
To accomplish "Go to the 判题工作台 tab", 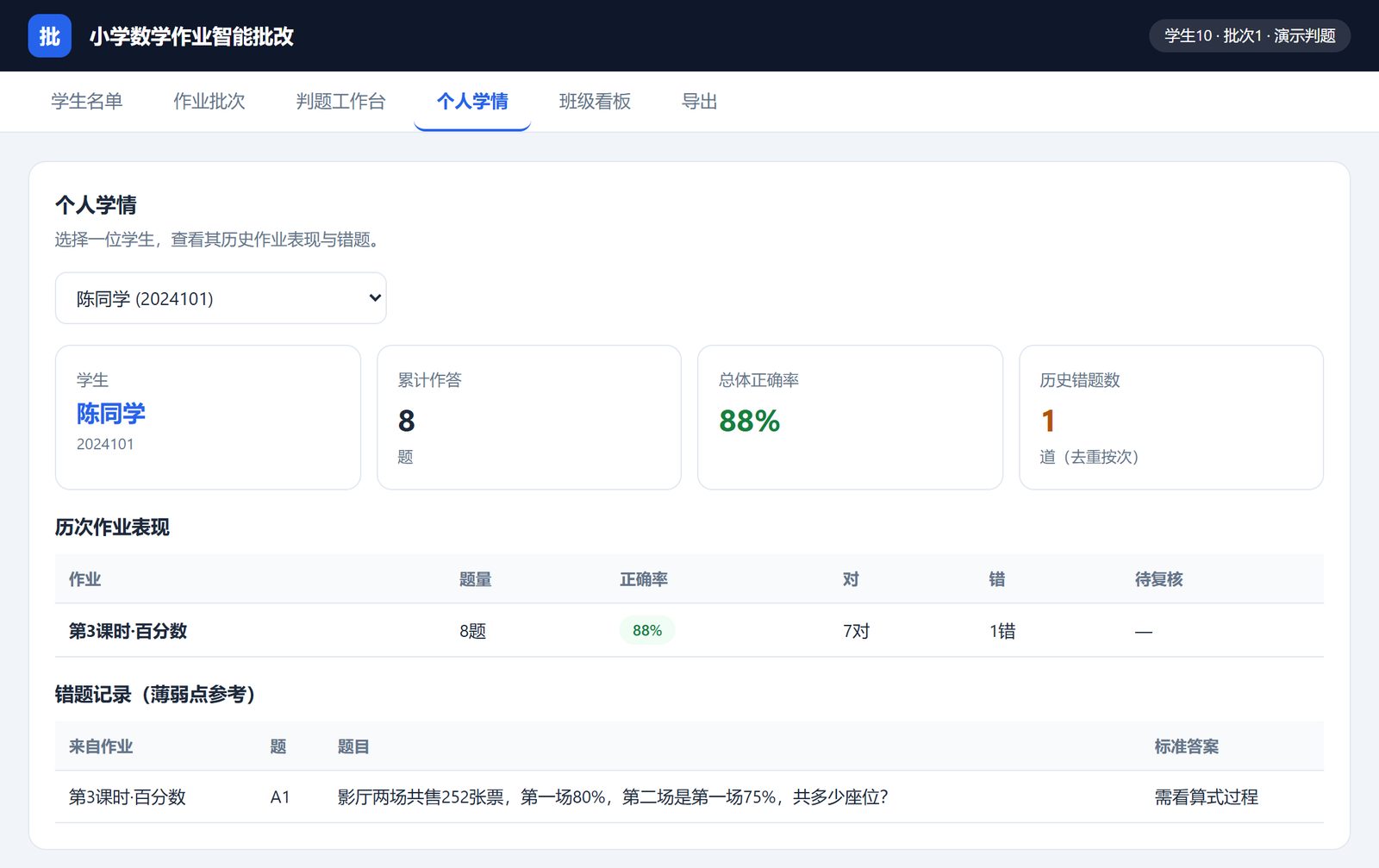I will pyautogui.click(x=340, y=101).
